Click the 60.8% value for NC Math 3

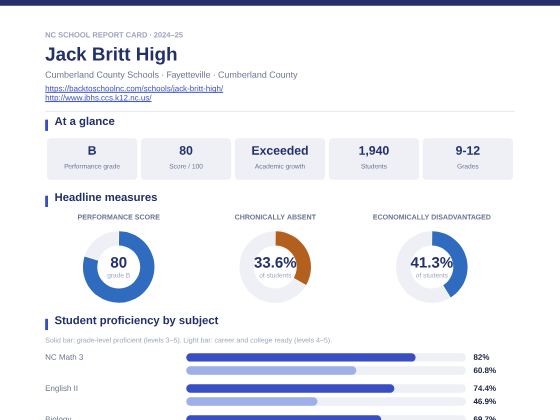click(485, 370)
